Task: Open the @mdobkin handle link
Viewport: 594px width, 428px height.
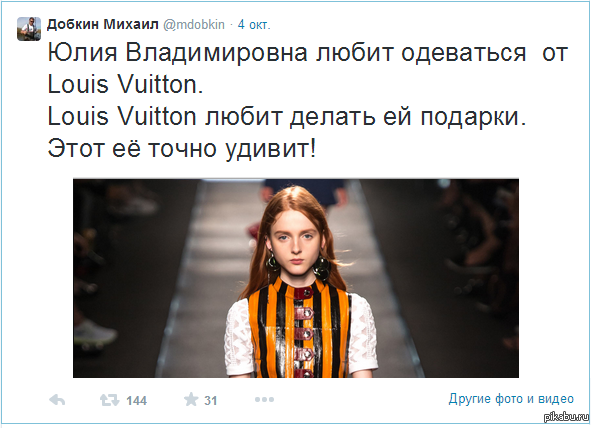Action: 194,25
